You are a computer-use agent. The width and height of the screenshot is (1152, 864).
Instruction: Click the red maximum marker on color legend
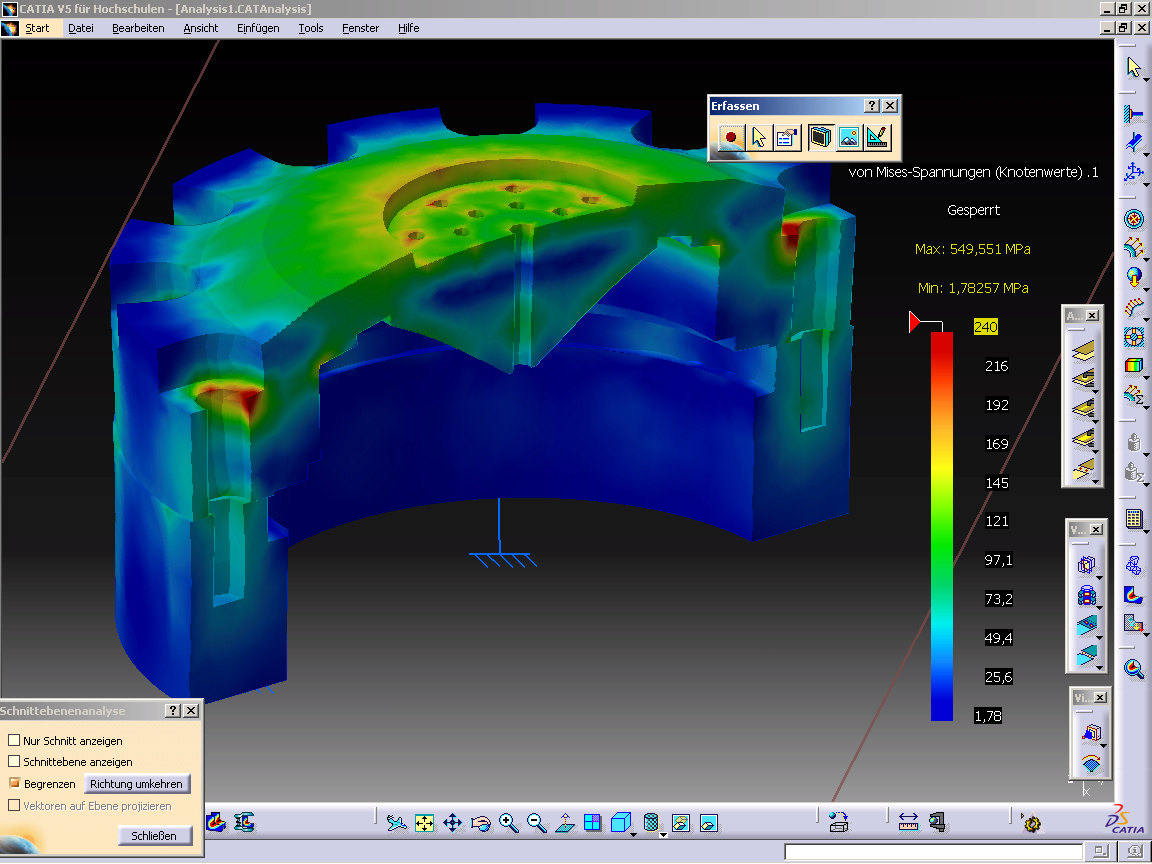pos(915,322)
